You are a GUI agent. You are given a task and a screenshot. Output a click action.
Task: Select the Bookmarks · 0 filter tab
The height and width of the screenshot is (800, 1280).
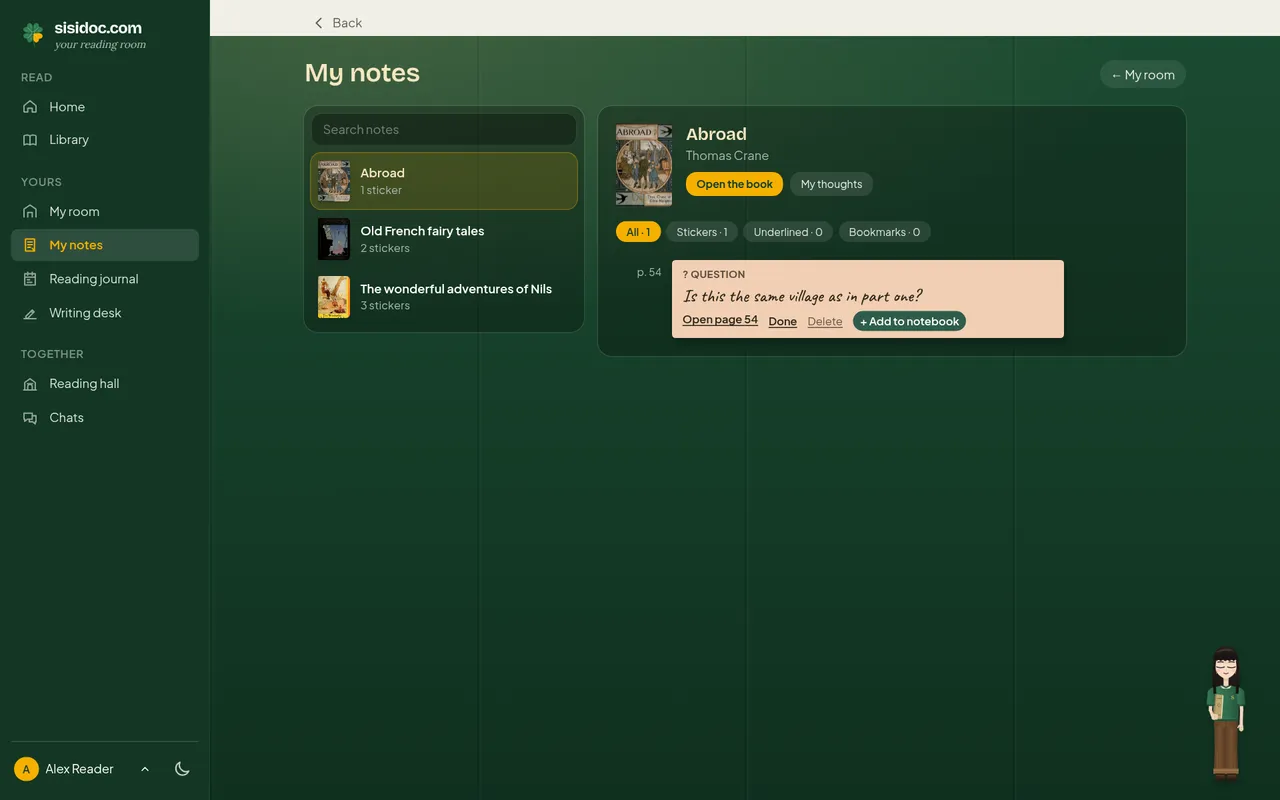(884, 232)
